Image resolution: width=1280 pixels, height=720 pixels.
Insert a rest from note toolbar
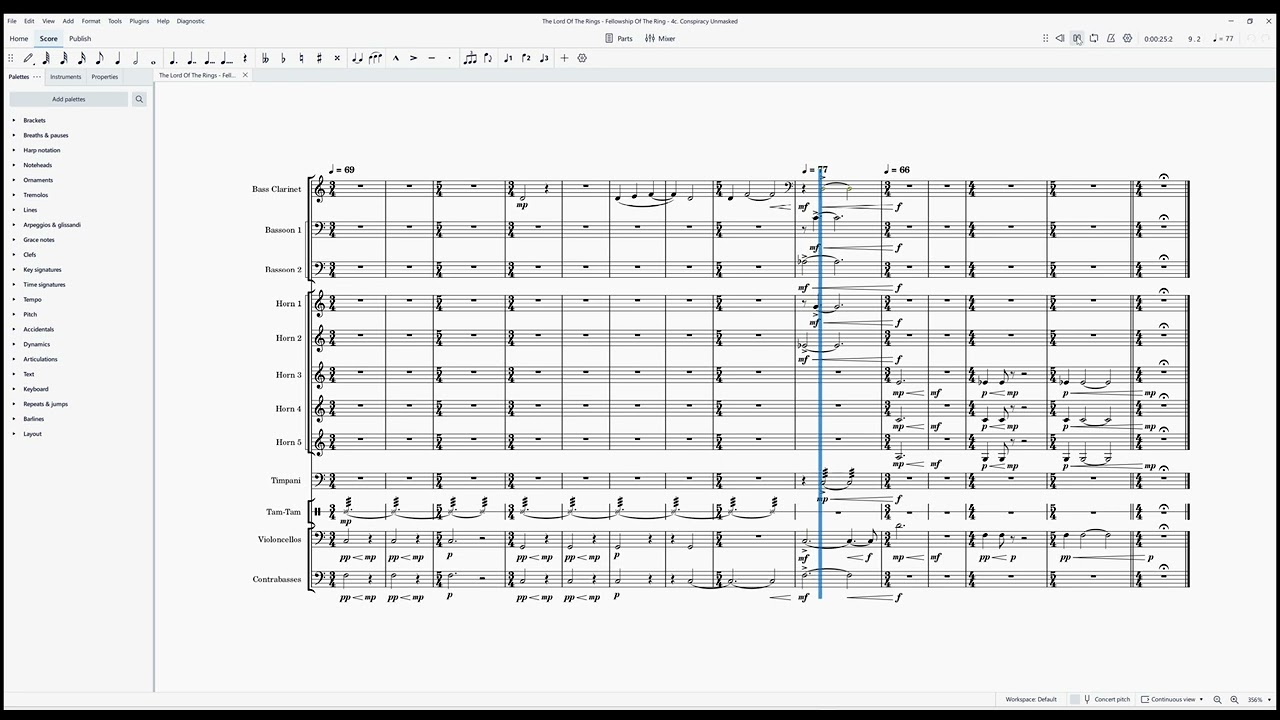pyautogui.click(x=245, y=58)
